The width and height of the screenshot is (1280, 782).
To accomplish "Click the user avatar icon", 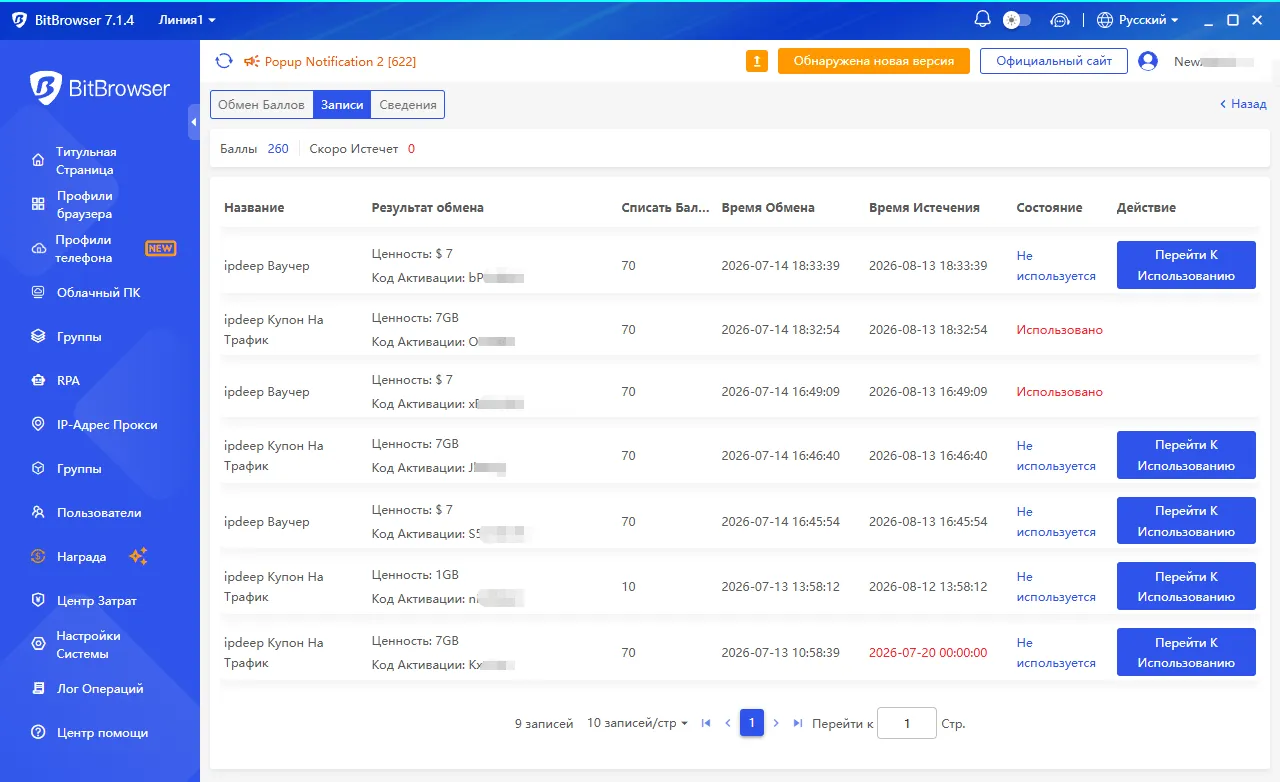I will pos(1148,61).
